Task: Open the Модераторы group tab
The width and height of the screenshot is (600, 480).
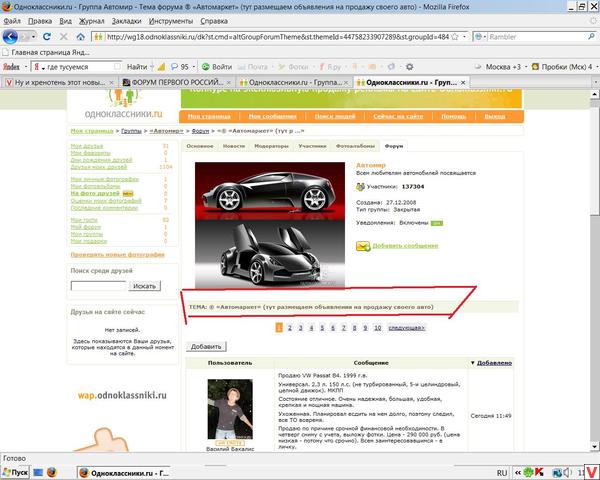Action: point(271,146)
